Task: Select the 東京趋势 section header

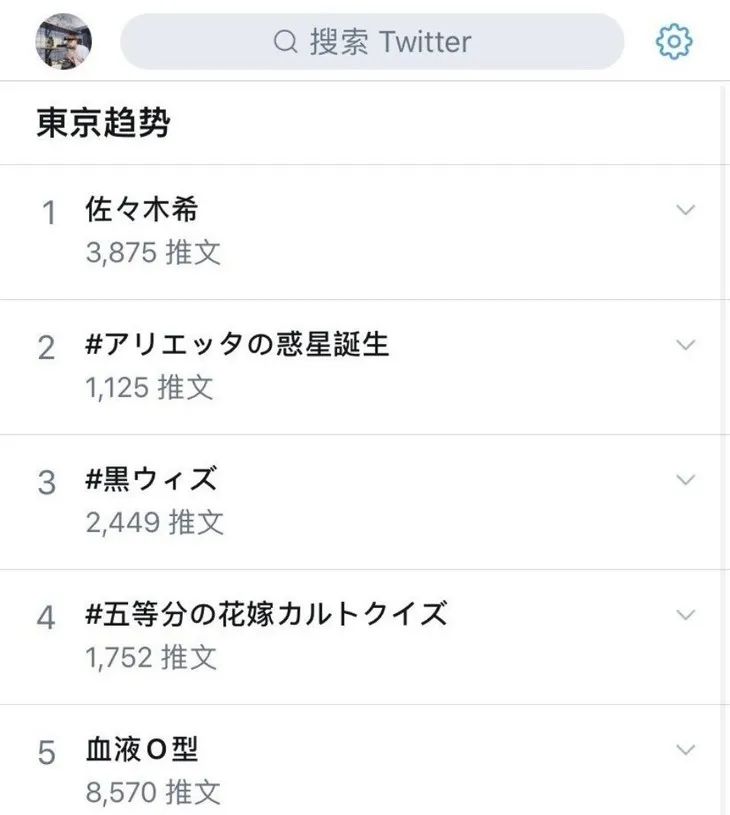Action: point(103,123)
